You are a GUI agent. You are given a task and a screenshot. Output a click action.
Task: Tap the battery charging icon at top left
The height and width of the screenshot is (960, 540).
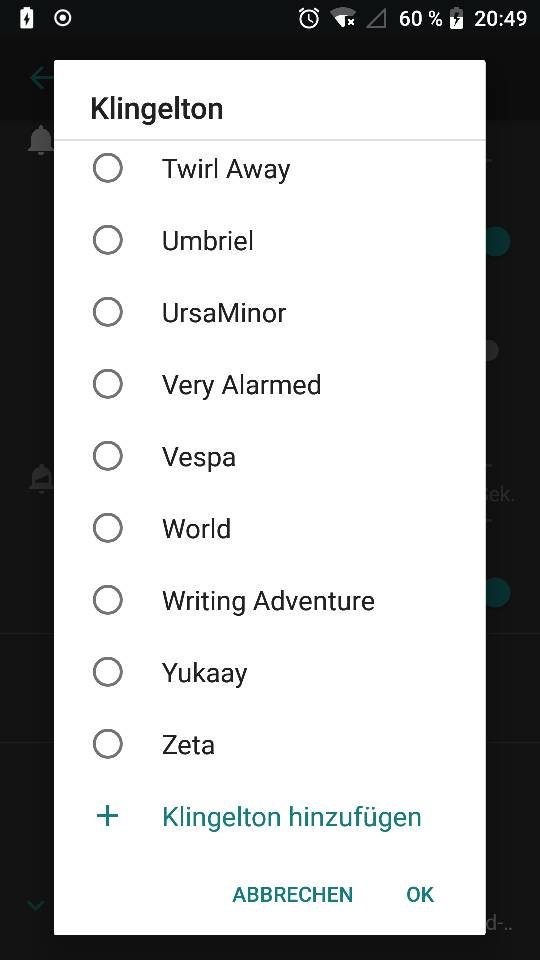point(26,18)
